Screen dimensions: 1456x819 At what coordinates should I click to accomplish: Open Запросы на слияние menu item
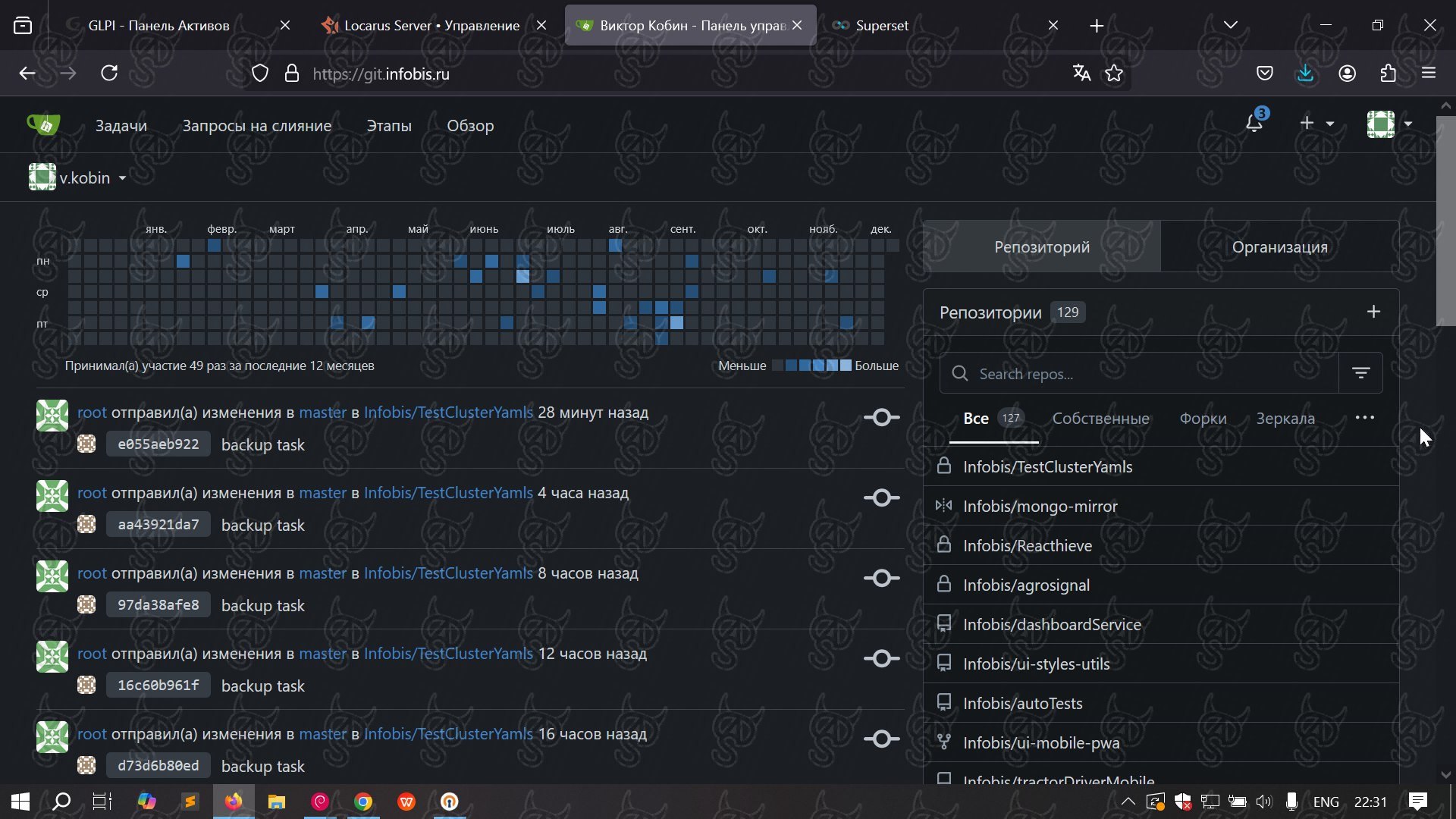pos(256,126)
